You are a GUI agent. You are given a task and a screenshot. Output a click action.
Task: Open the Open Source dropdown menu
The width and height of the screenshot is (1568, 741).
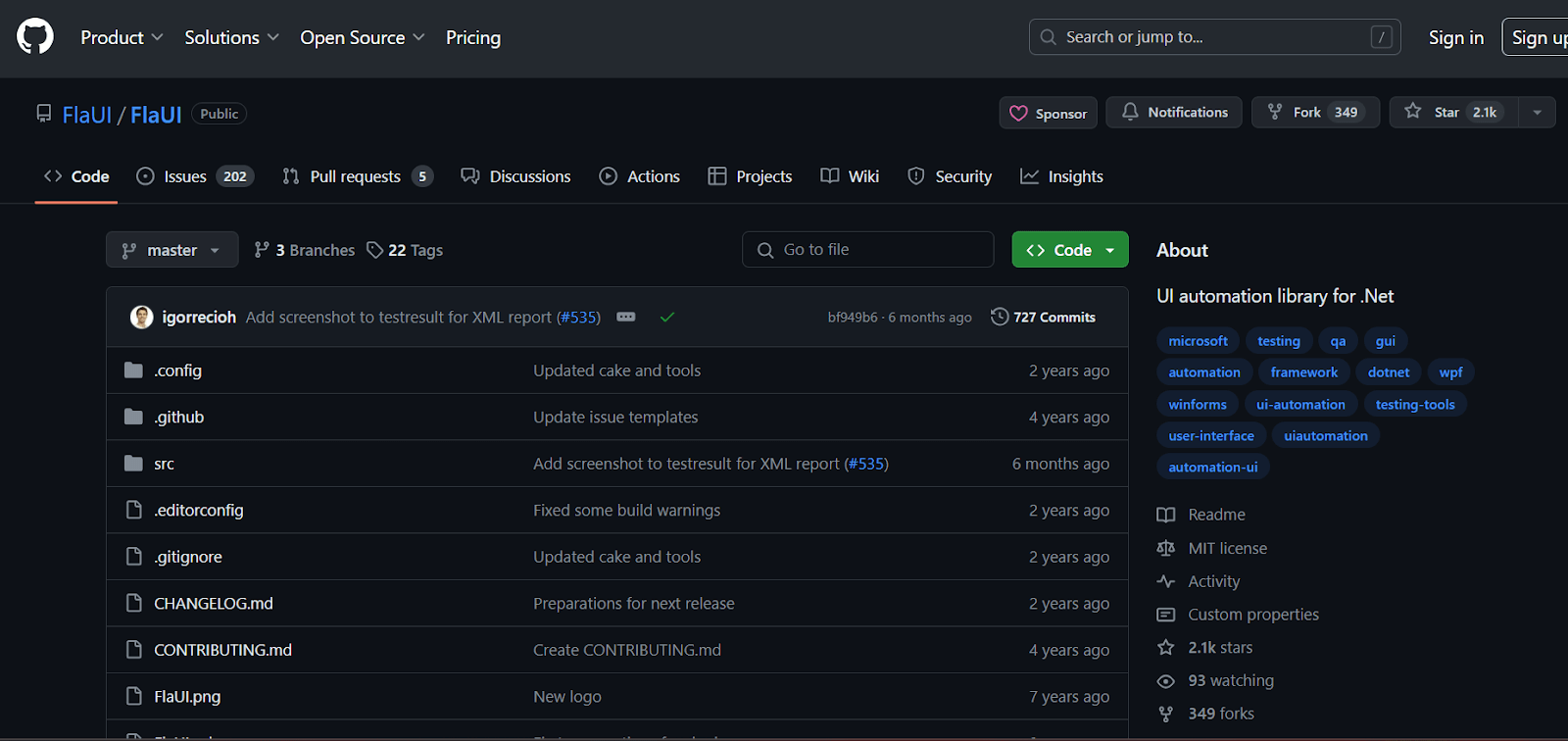363,37
